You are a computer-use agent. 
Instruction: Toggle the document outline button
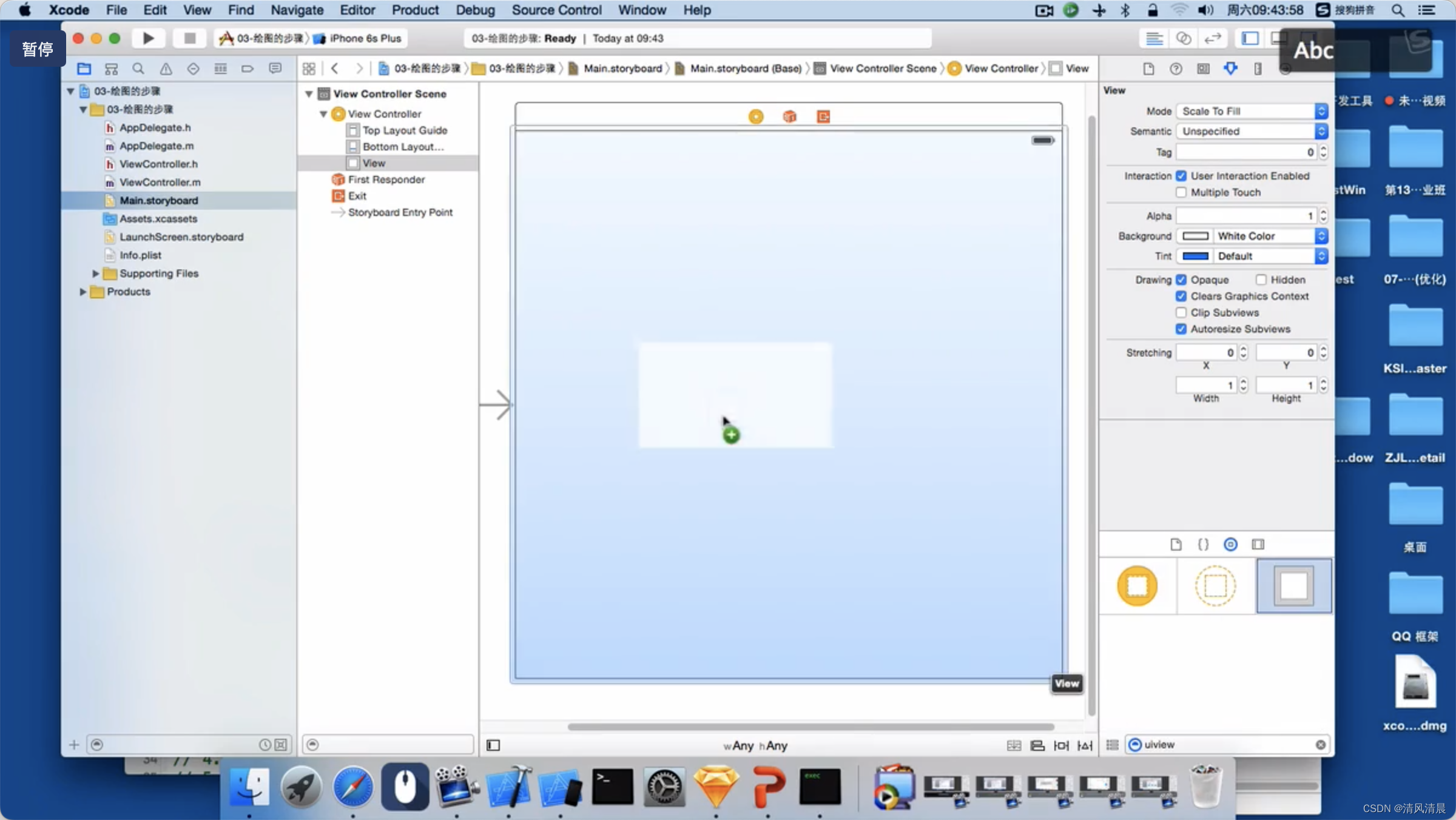[x=493, y=745]
